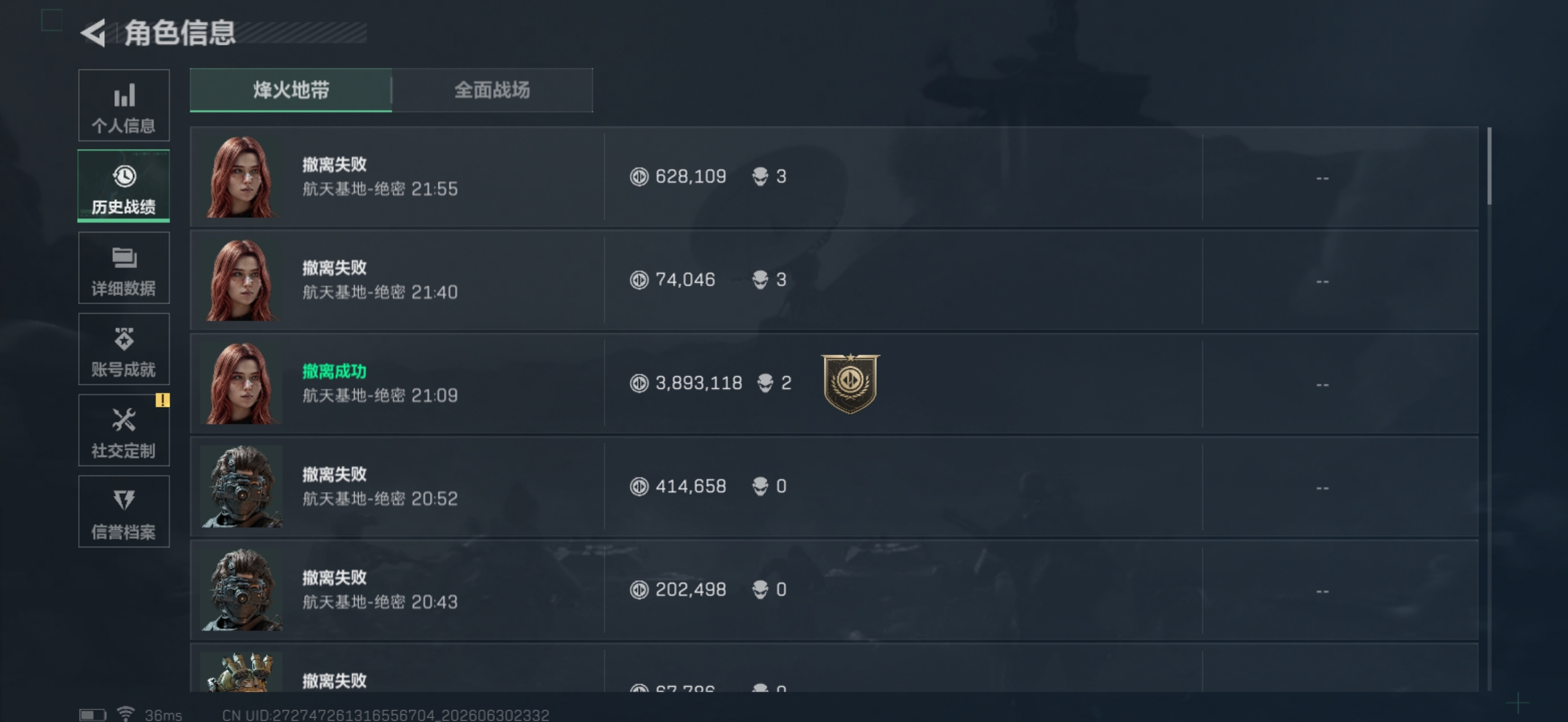Click the yellow exclamation alert on 社交定制

(x=162, y=400)
